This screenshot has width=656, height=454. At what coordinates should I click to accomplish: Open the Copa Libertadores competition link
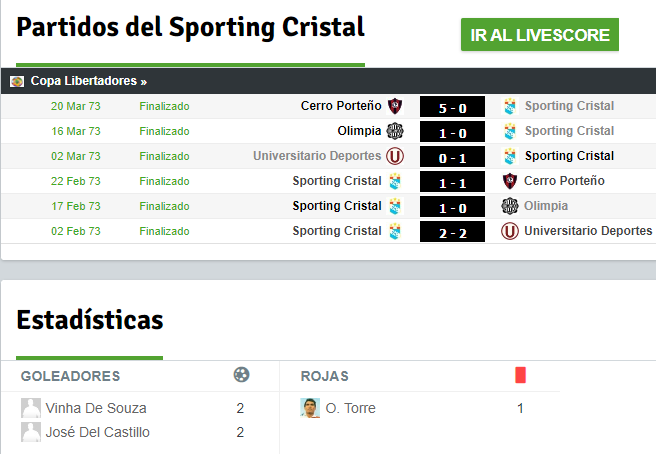point(89,81)
